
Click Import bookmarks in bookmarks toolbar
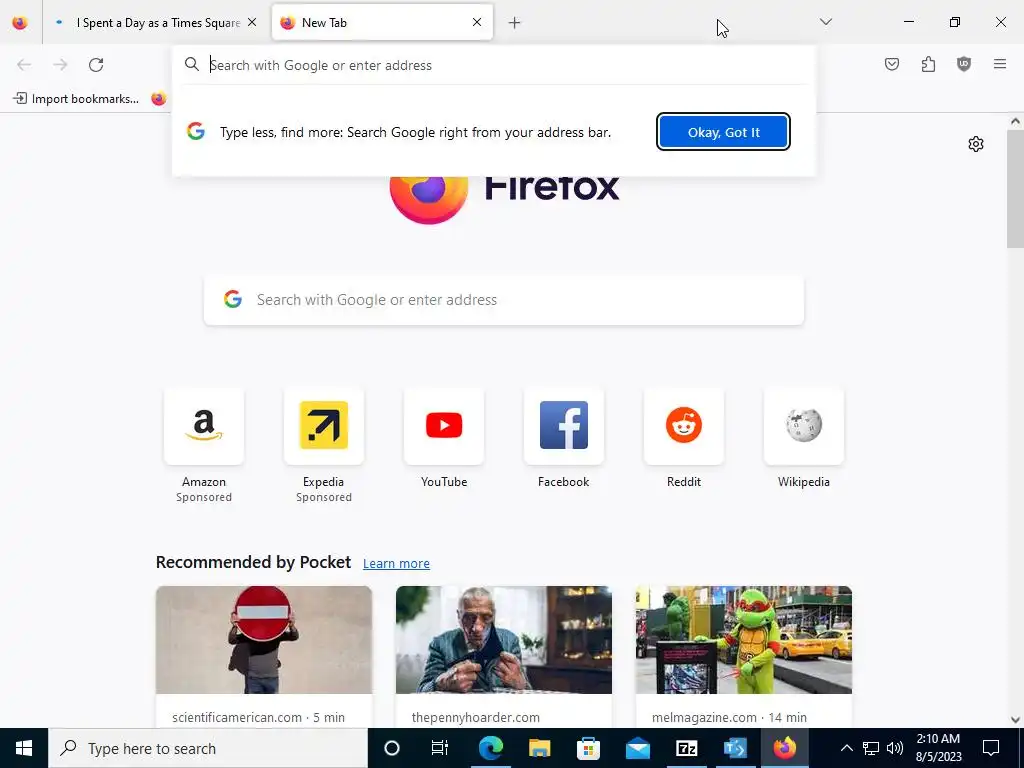point(76,99)
